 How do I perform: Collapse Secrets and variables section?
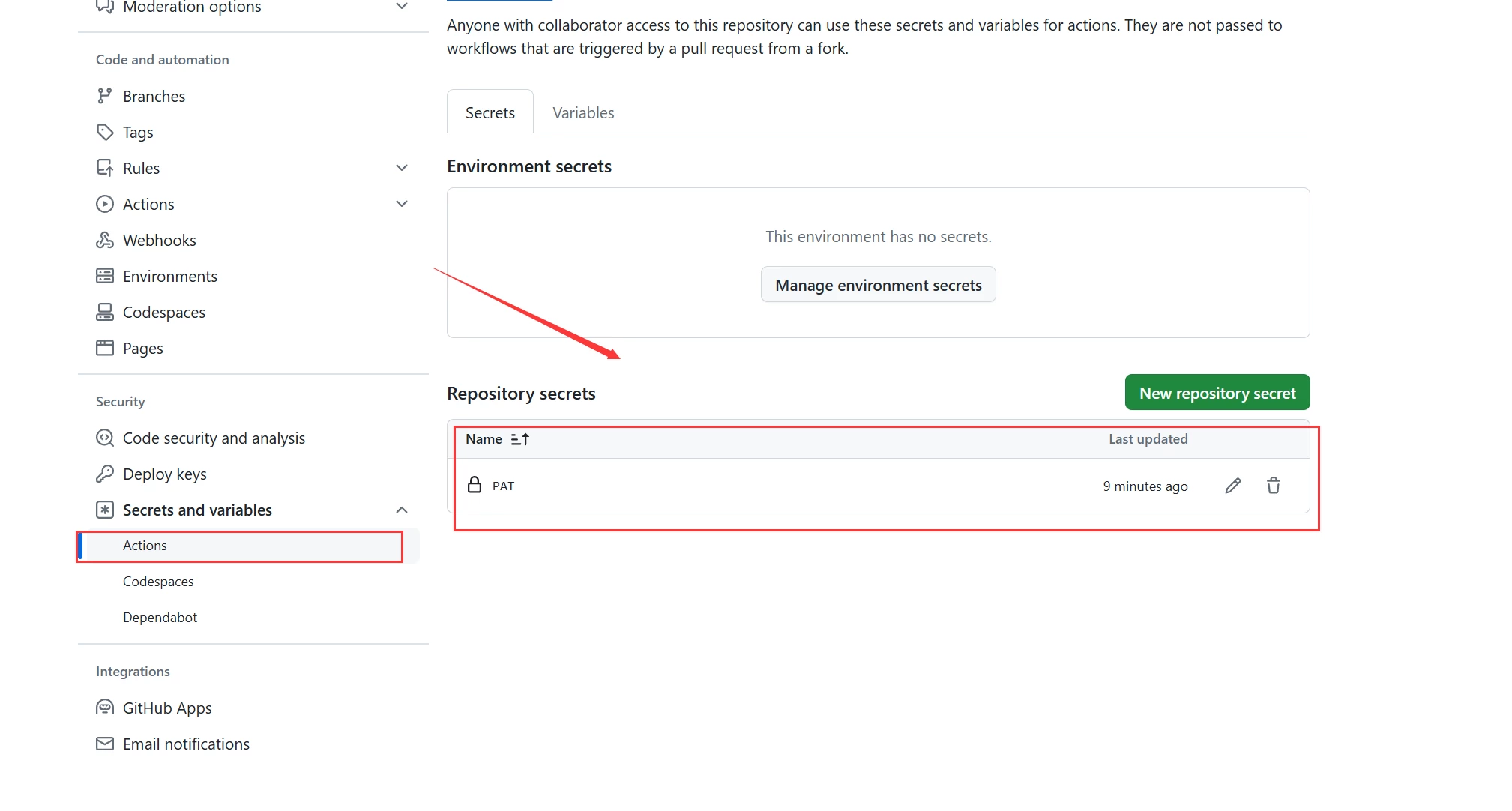point(402,510)
